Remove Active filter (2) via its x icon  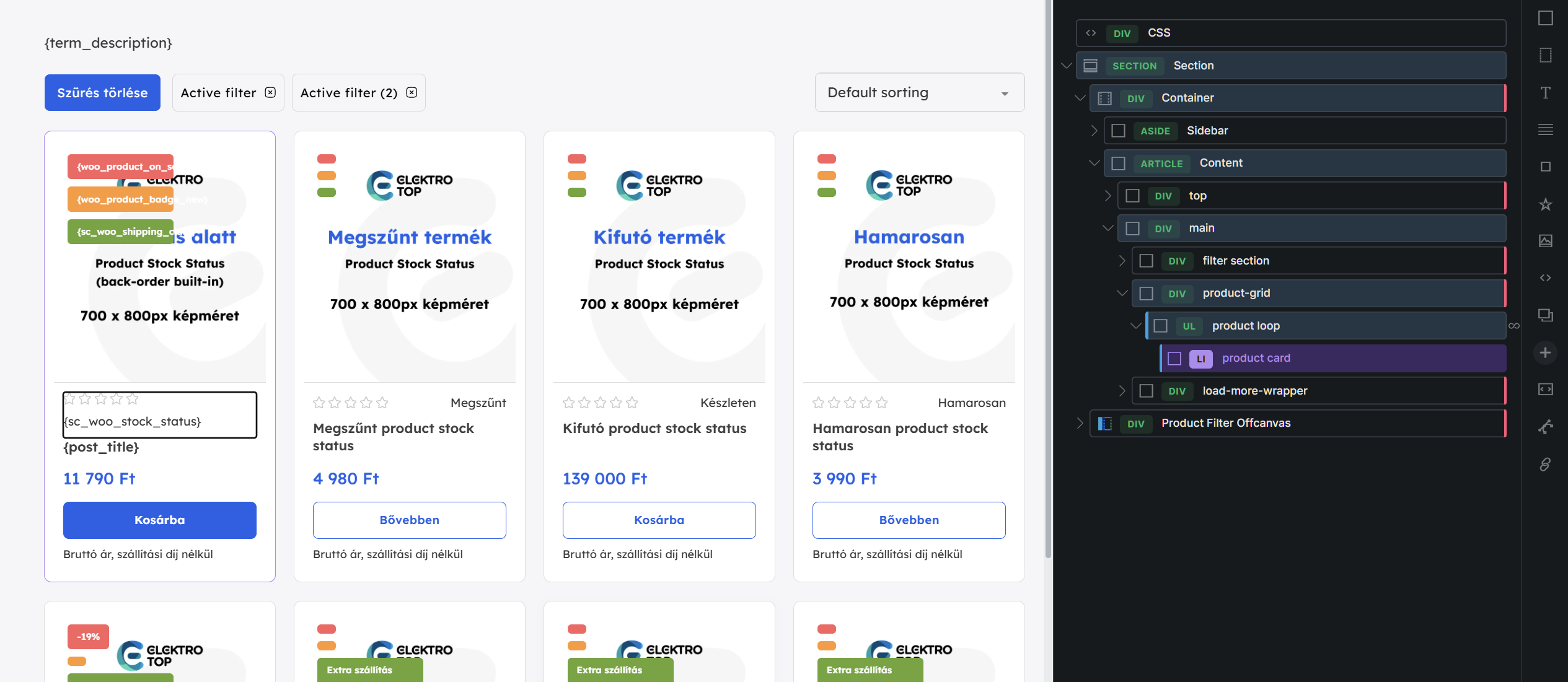click(x=412, y=92)
